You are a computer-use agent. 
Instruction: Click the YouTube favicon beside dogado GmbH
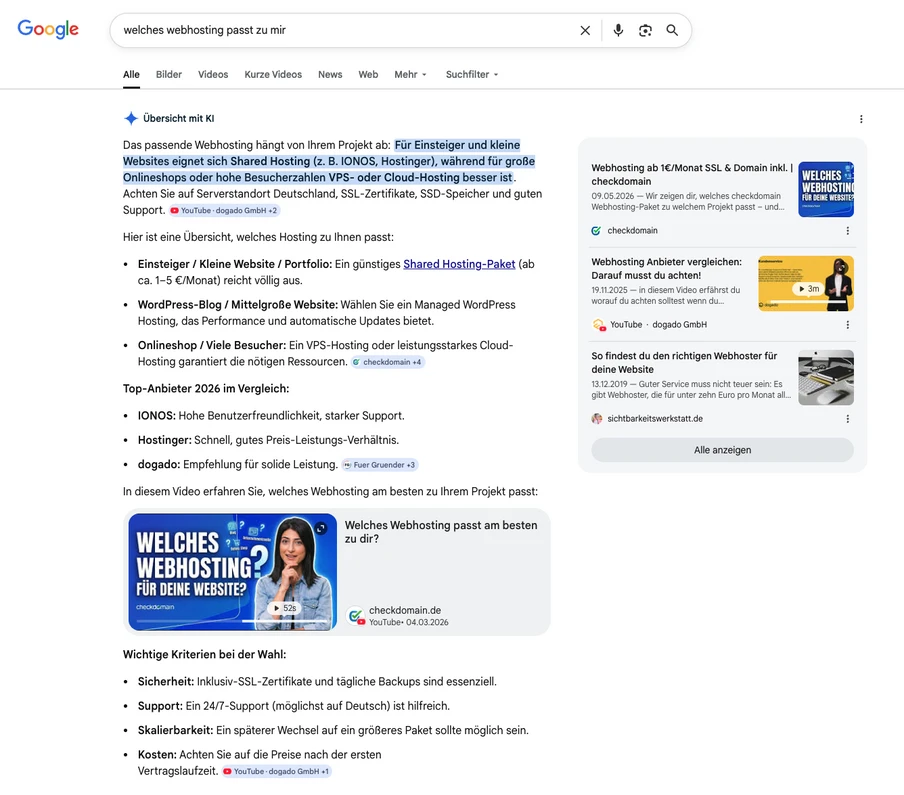coord(598,325)
